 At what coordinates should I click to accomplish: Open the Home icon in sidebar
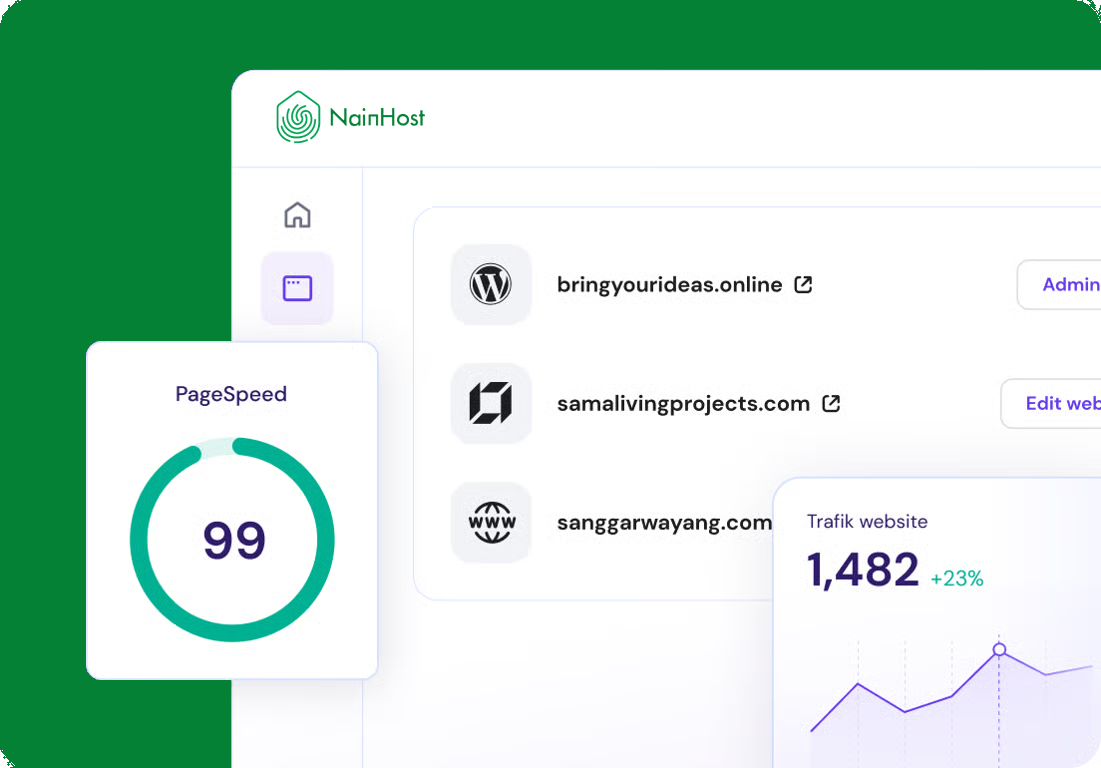coord(297,215)
